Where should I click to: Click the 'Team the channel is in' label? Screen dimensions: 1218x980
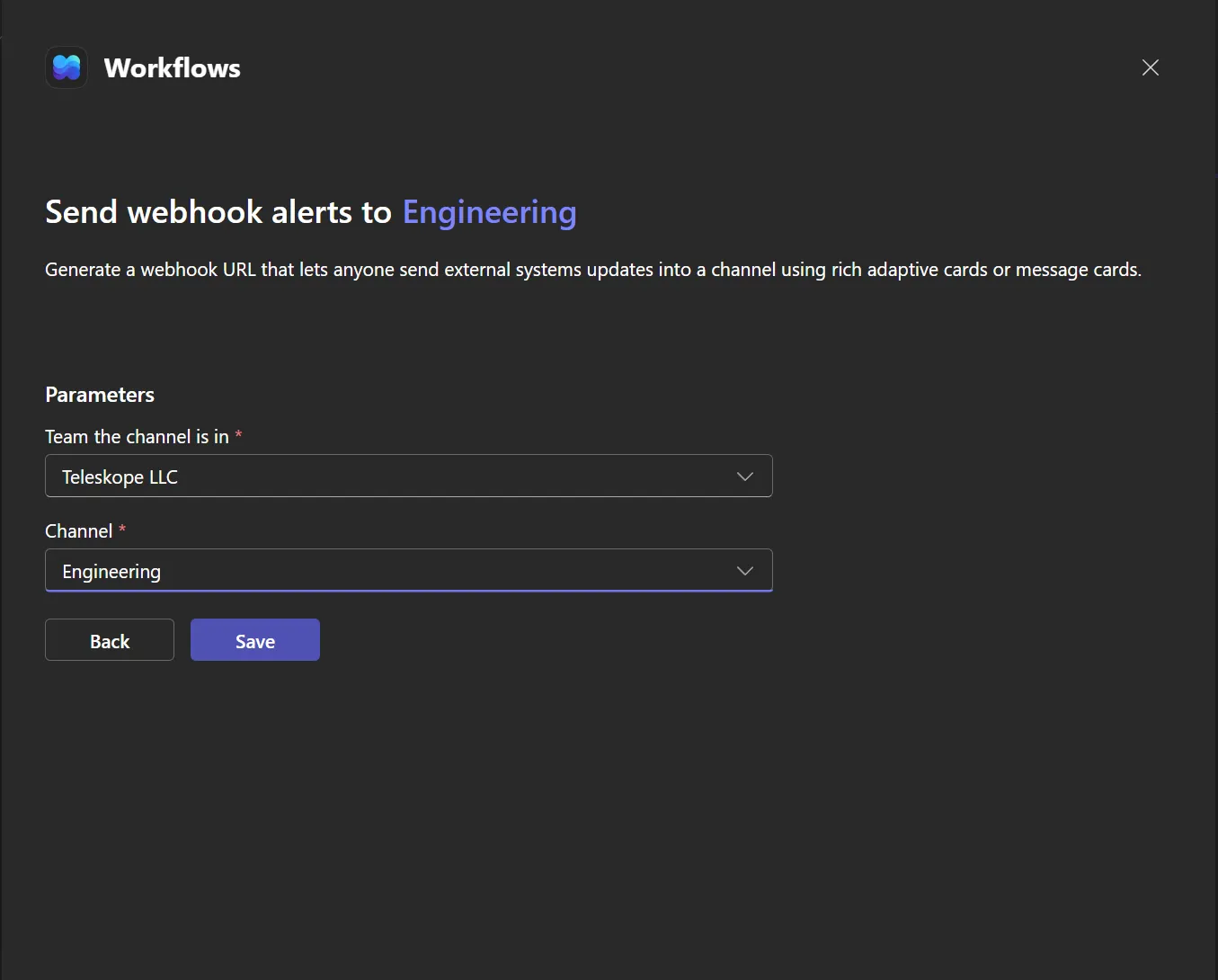(x=137, y=437)
